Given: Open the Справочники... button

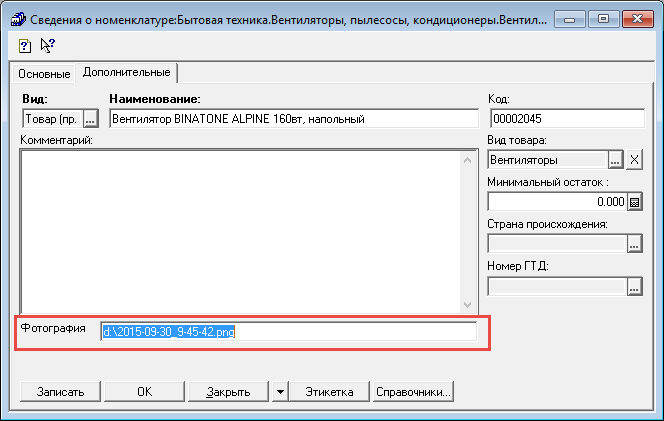Looking at the screenshot, I should (x=413, y=391).
